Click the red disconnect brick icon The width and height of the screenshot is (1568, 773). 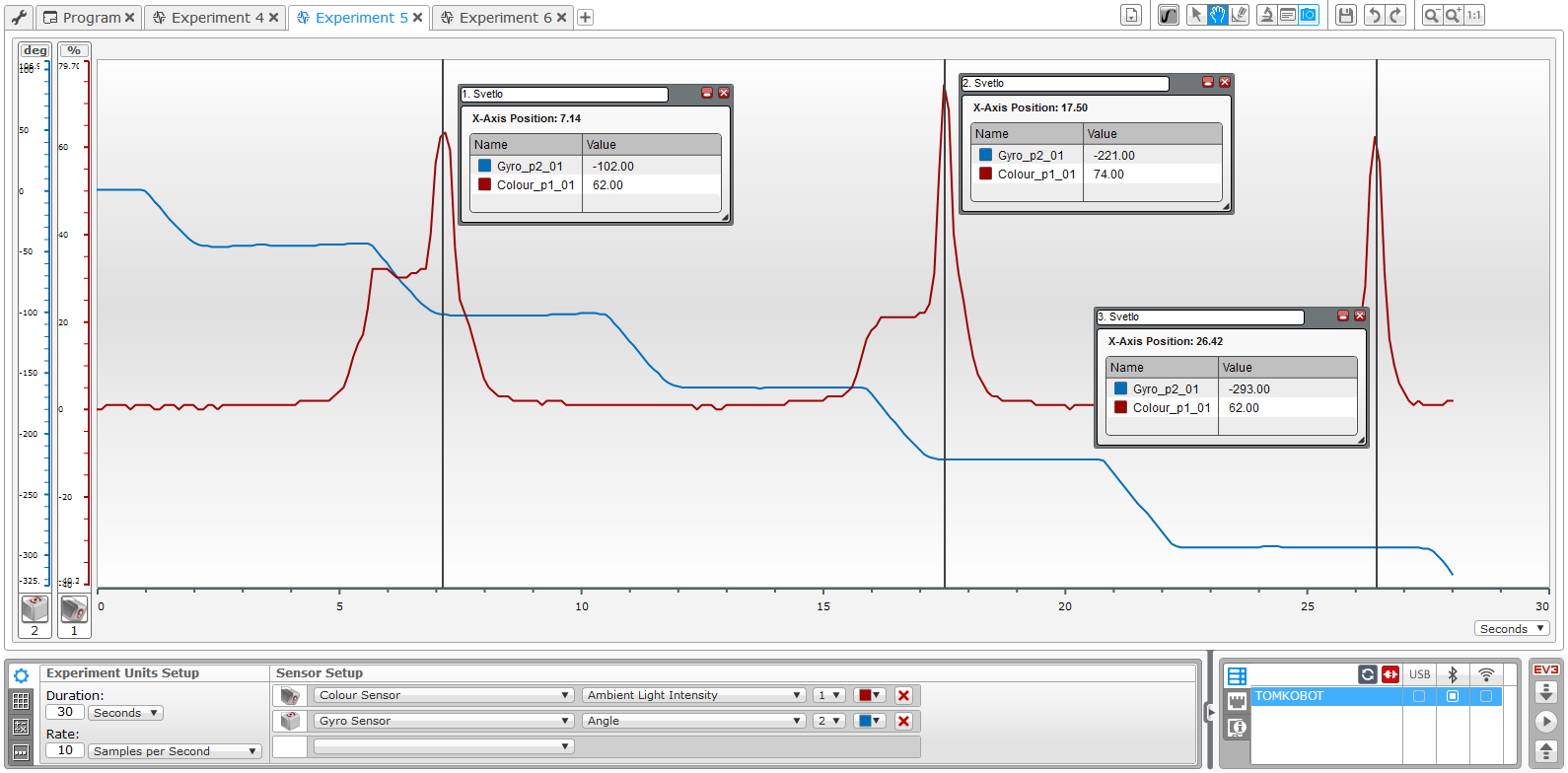[x=1390, y=674]
